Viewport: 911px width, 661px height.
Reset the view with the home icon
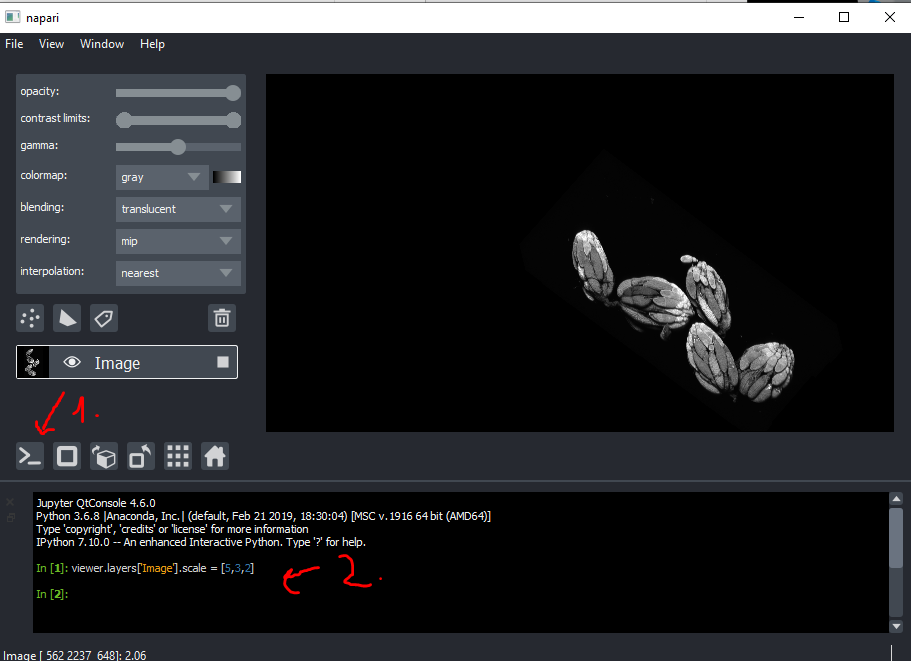[x=214, y=456]
